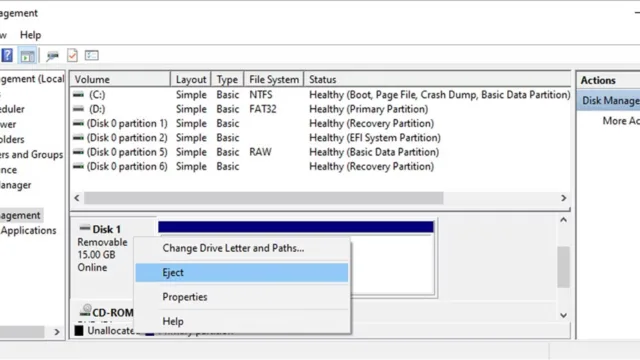Select (Disk 0 partition 5) row
Screen dimensions: 640x360
coord(320,152)
